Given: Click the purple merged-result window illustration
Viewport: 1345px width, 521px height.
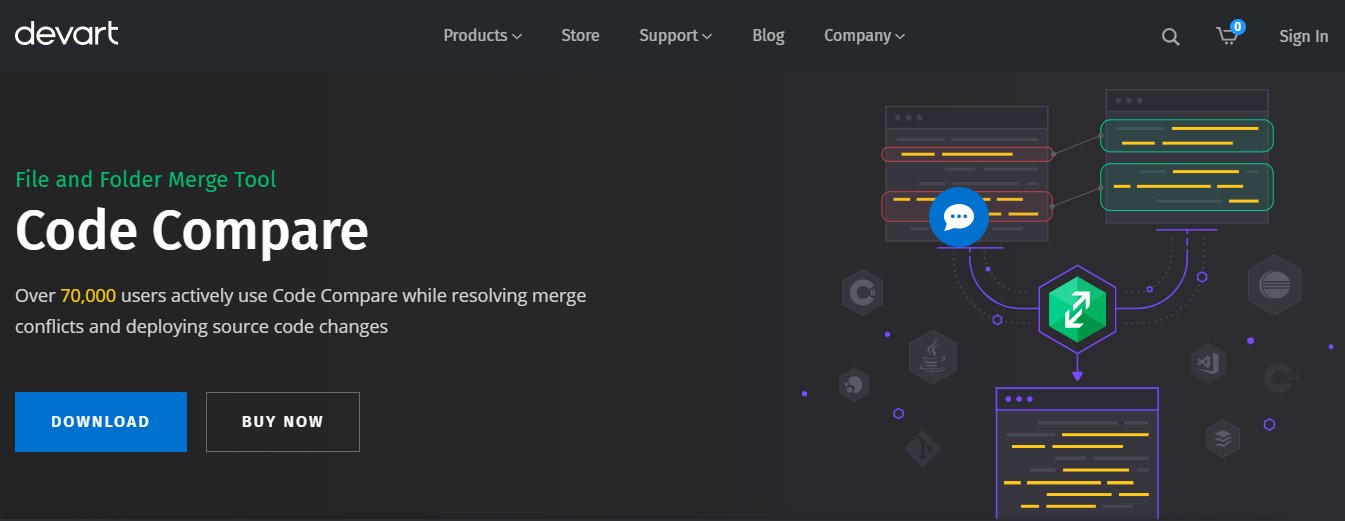Looking at the screenshot, I should pos(1076,453).
